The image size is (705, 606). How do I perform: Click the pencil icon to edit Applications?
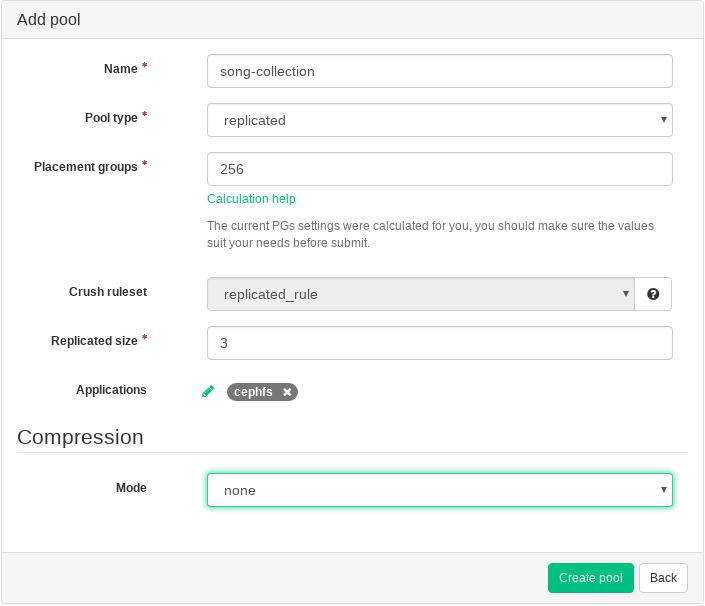click(x=208, y=391)
